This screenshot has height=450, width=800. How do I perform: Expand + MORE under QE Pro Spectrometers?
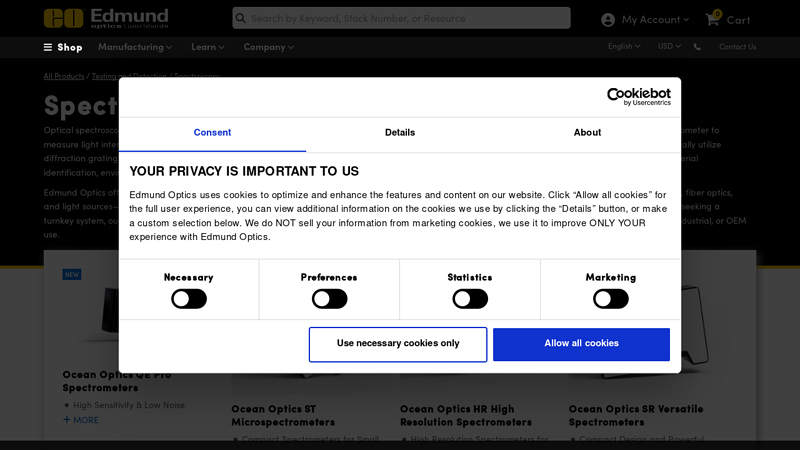tap(81, 420)
